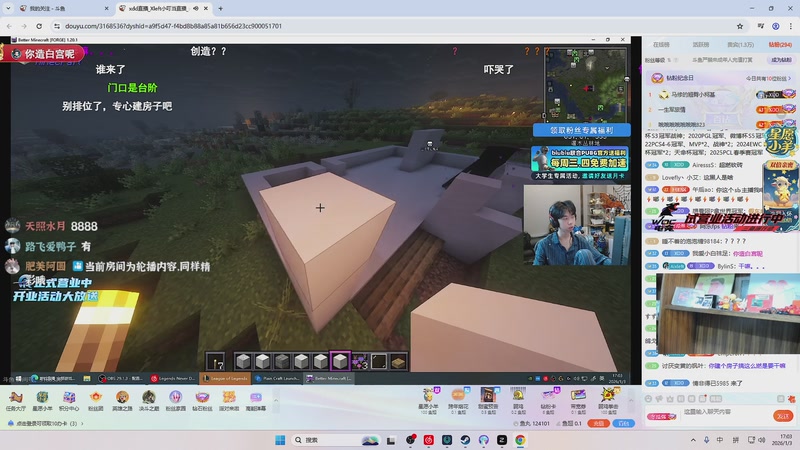Screen dimensions: 800x450
Task: Open the Chrome three-dot menu
Action: pos(791,26)
